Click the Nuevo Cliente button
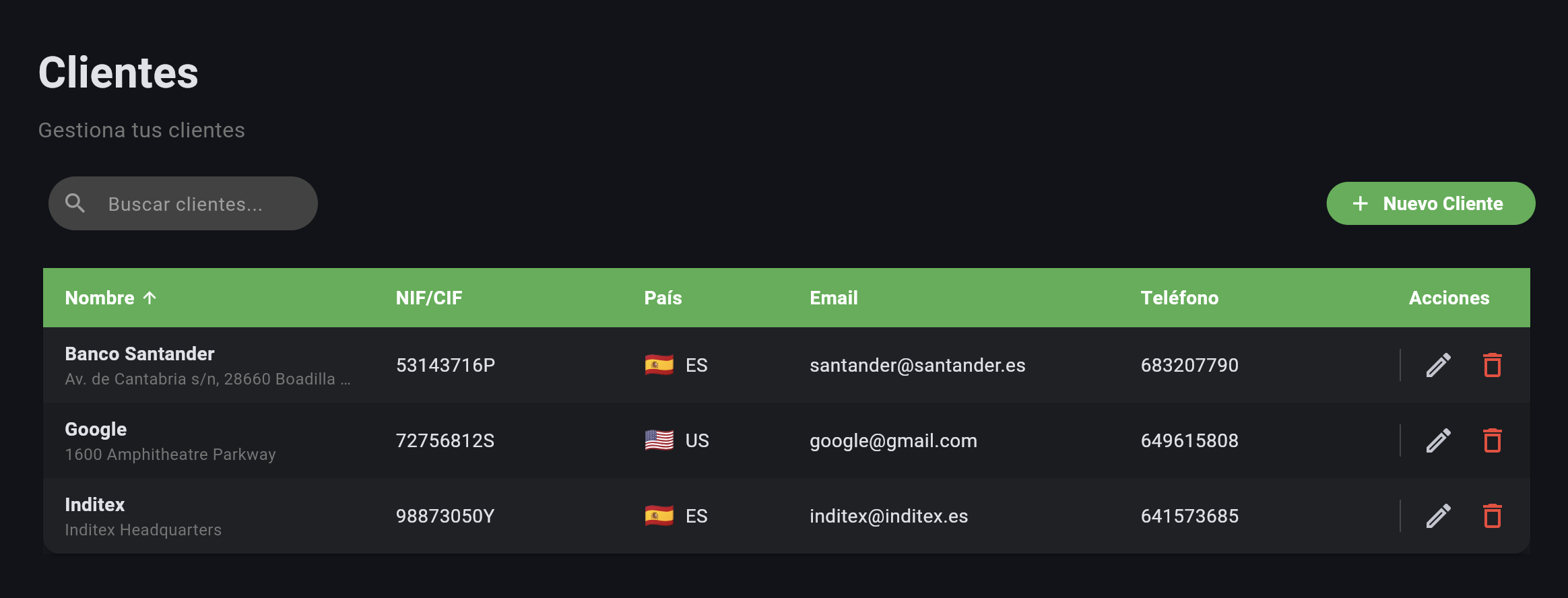The image size is (1568, 598). [1430, 203]
